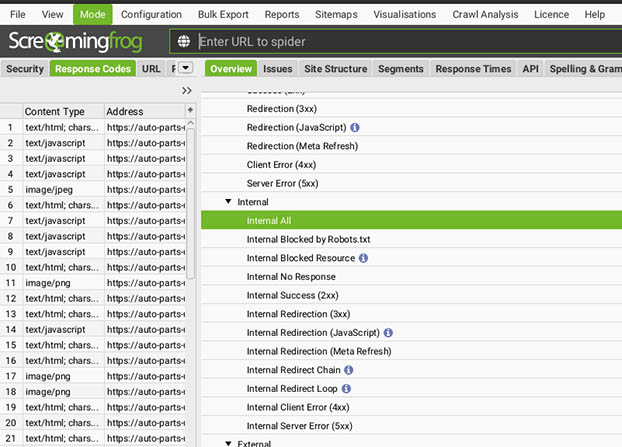Click the Enter URL to spider field
This screenshot has width=622, height=447.
pyautogui.click(x=400, y=42)
